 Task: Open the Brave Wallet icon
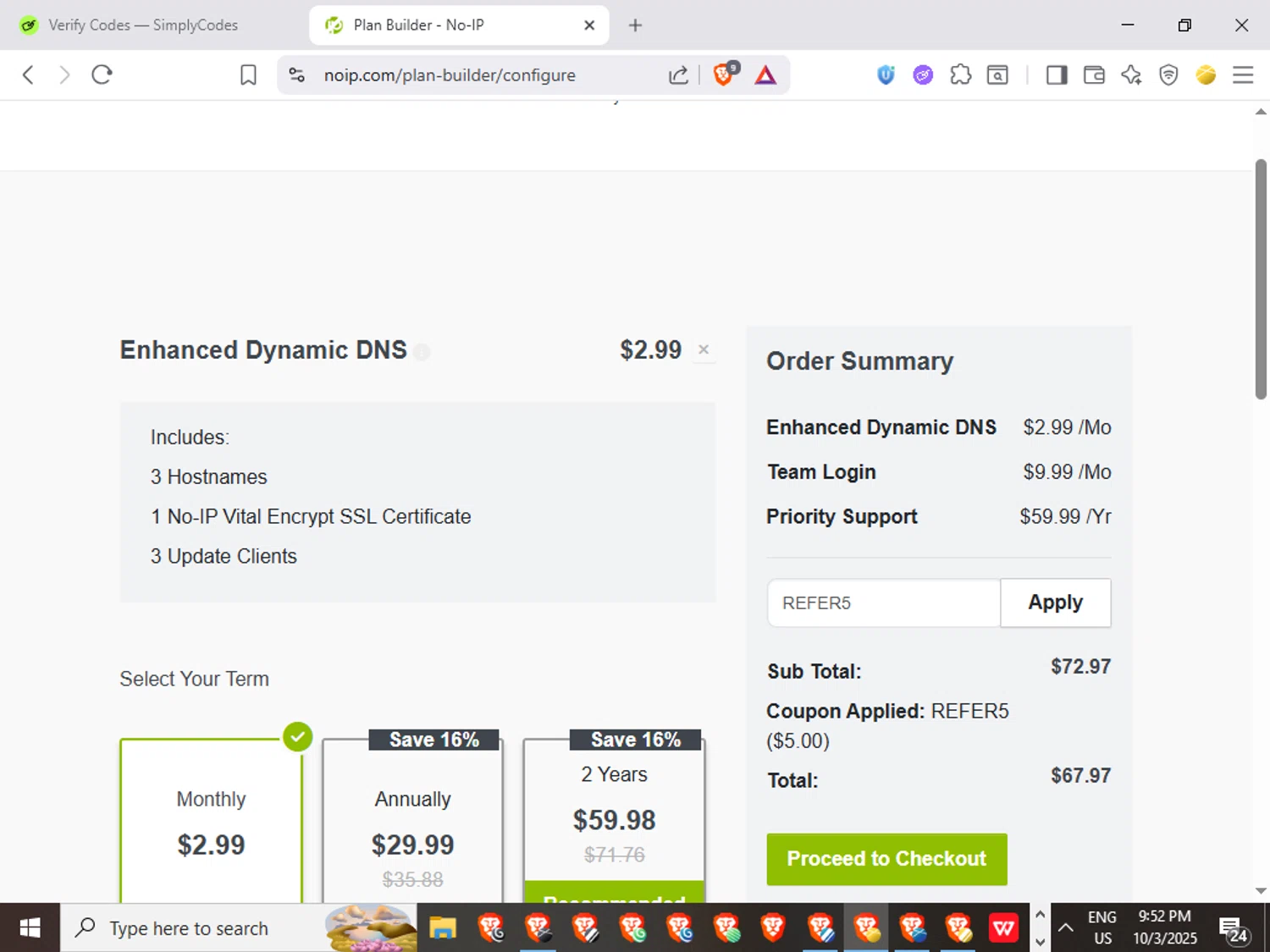click(1094, 75)
